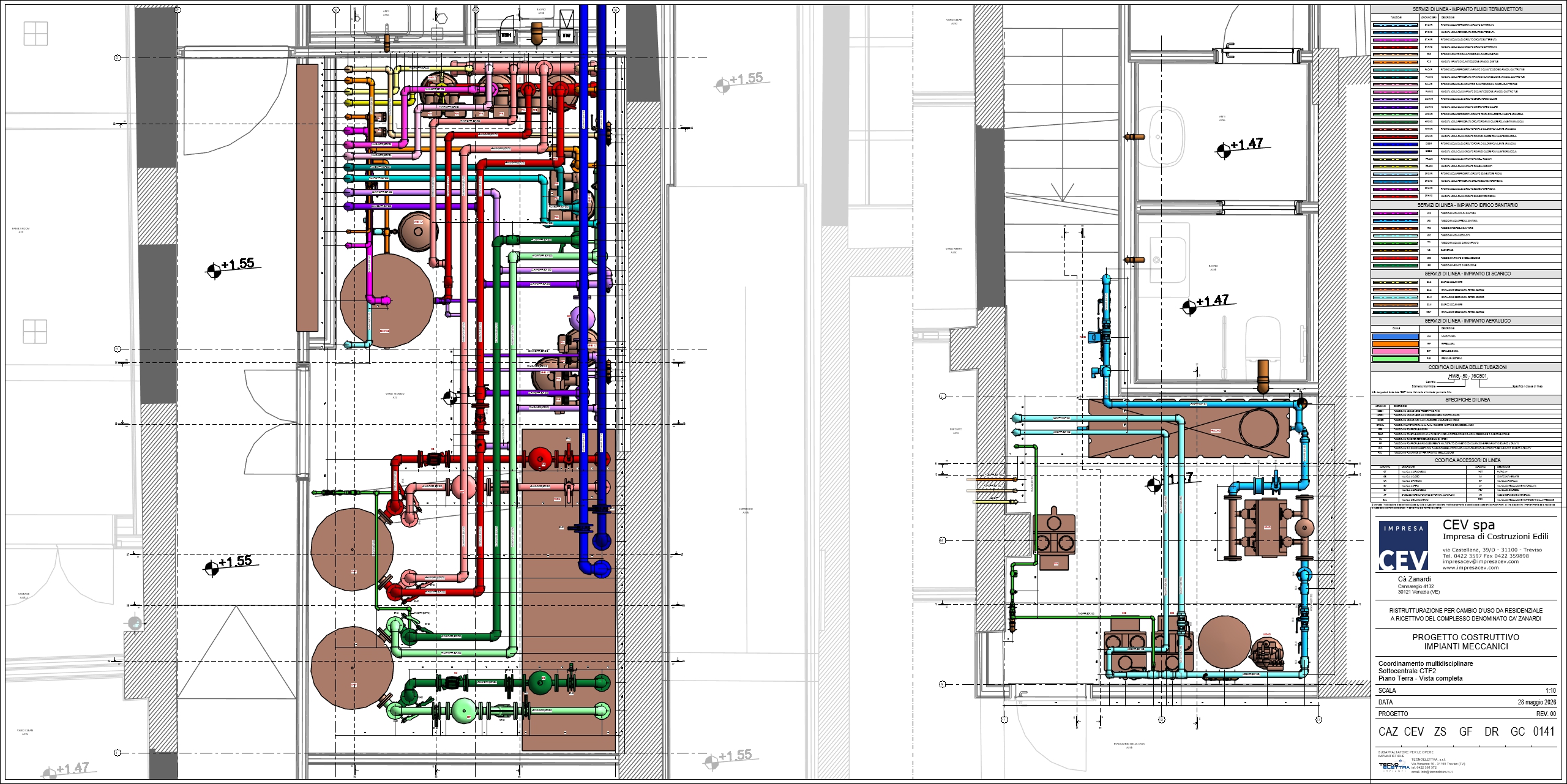This screenshot has width=1567, height=784.
Task: Open the www.impresacev.com website link
Action: 1470,568
